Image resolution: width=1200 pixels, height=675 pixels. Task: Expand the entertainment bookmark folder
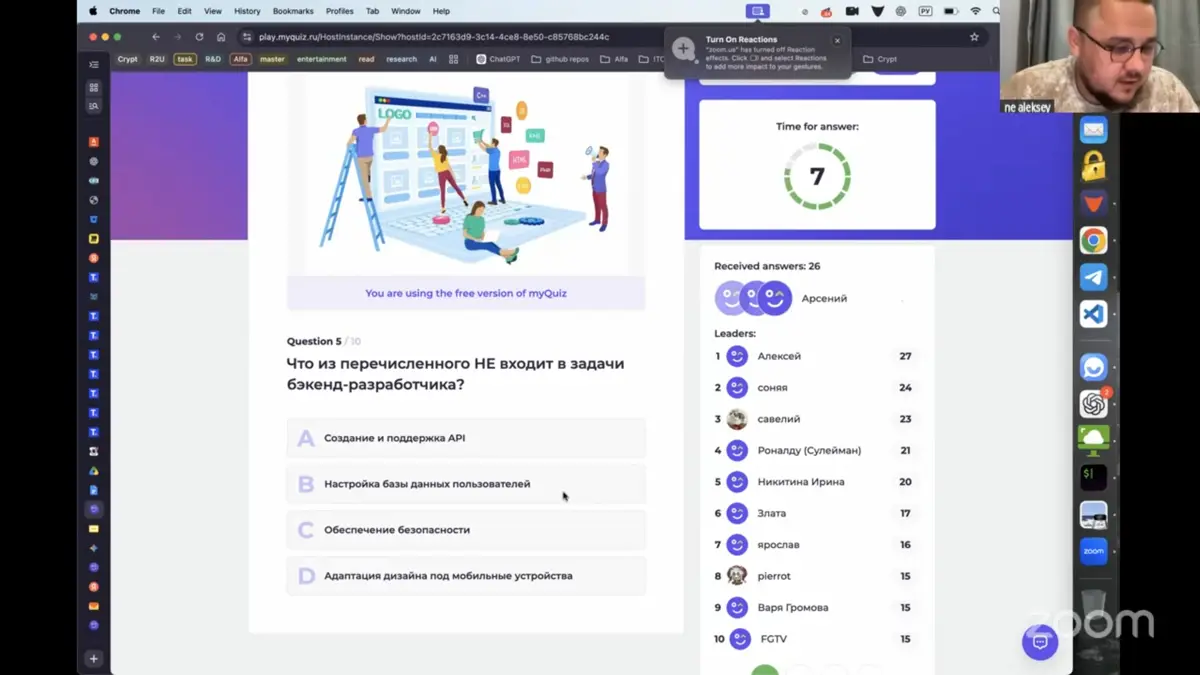pos(322,59)
